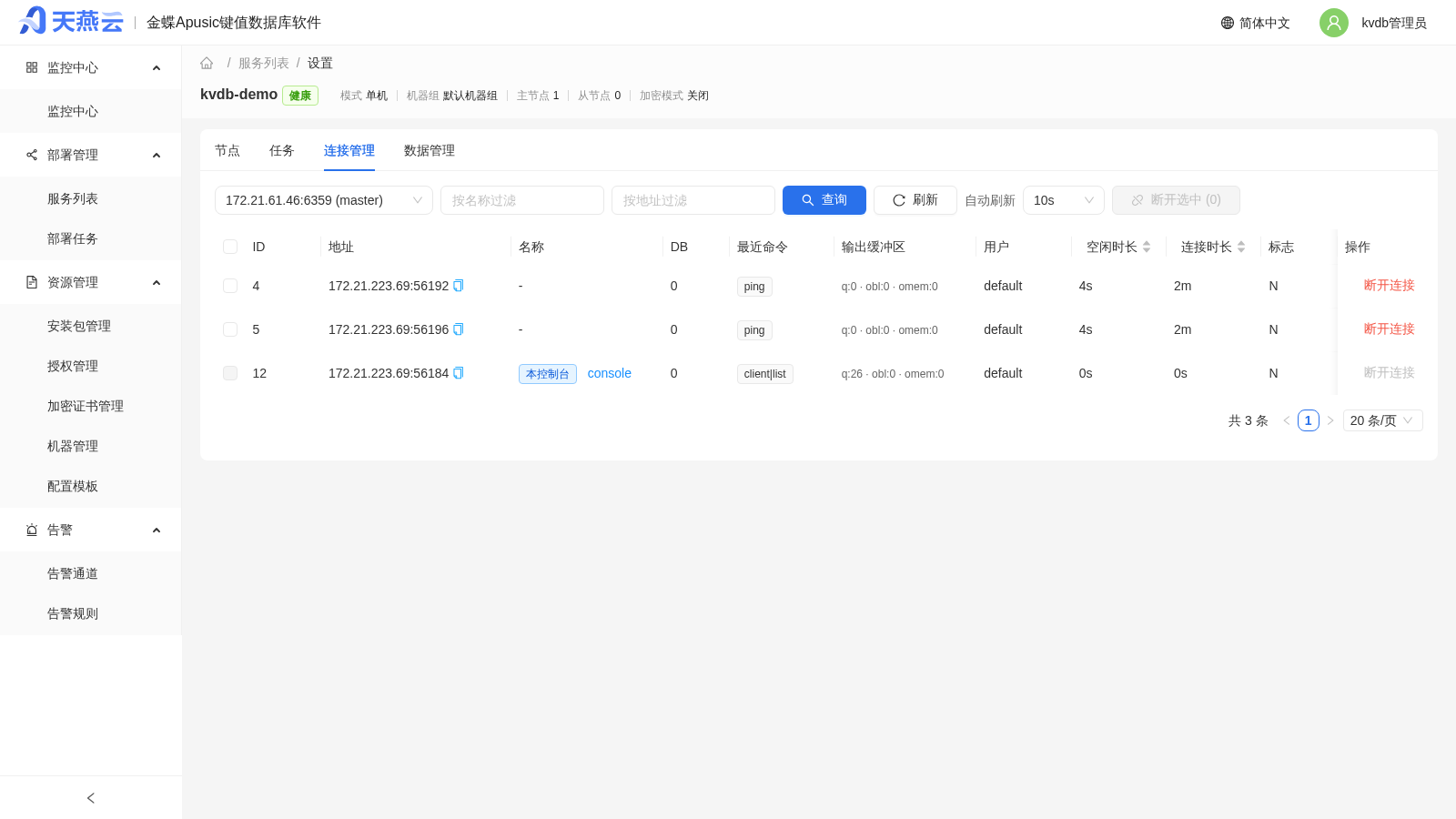Focus the 按地址过滤 filter field
The image size is (1456, 819).
[x=693, y=200]
